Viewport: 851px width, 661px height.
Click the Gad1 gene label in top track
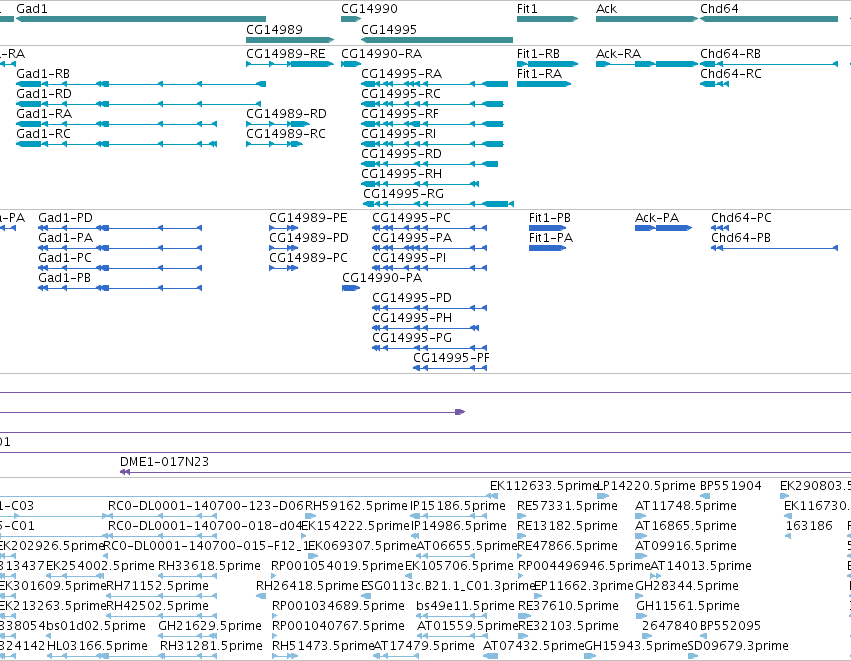click(x=32, y=9)
